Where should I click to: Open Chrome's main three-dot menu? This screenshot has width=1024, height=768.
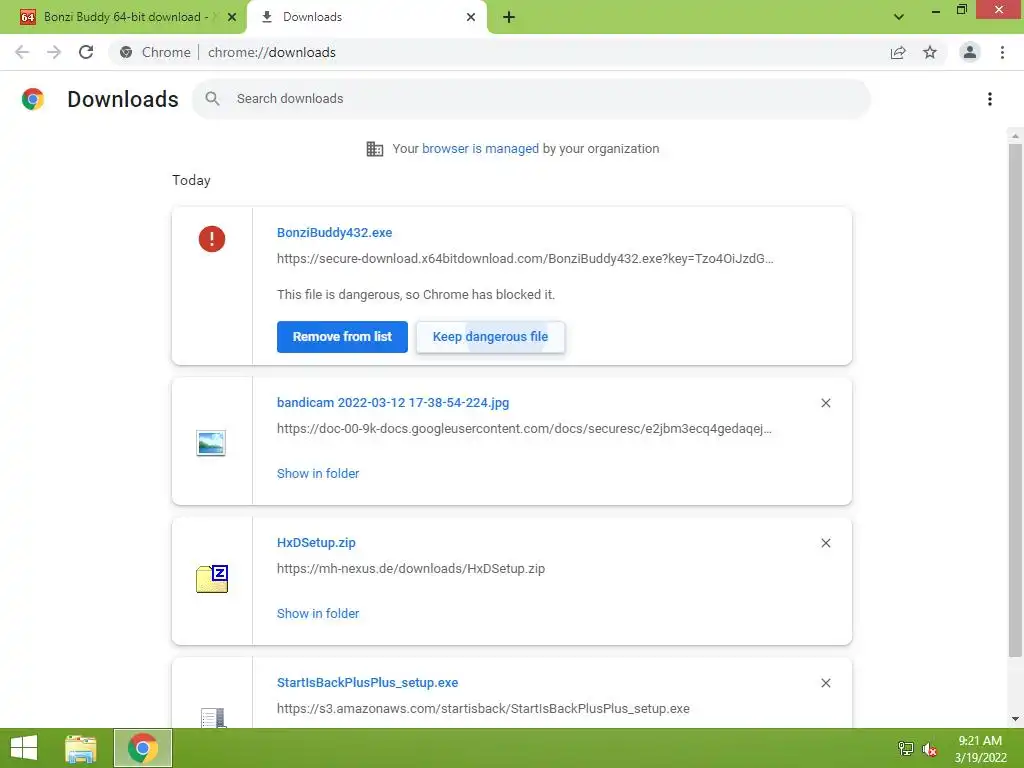coord(1002,52)
